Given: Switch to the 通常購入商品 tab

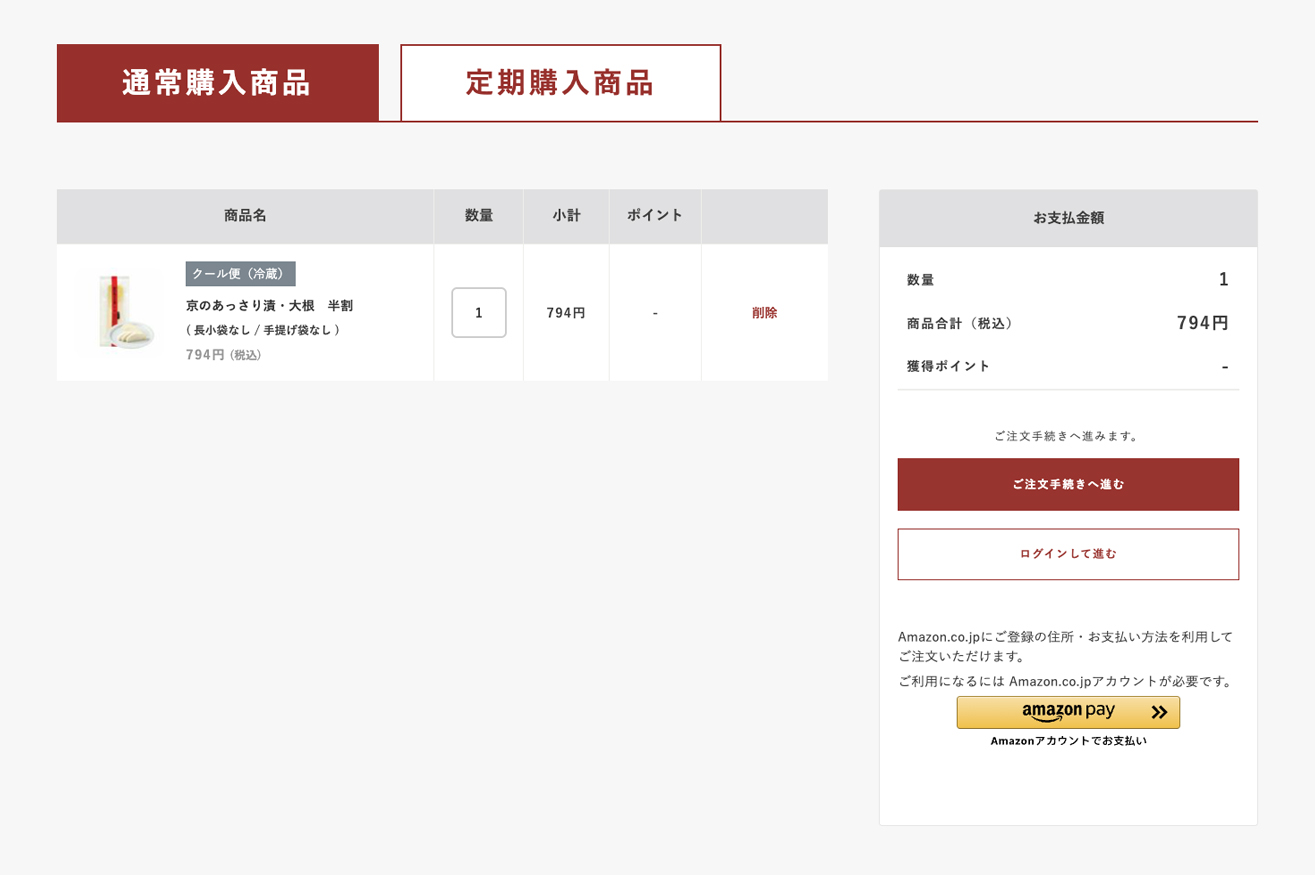Looking at the screenshot, I should 217,83.
